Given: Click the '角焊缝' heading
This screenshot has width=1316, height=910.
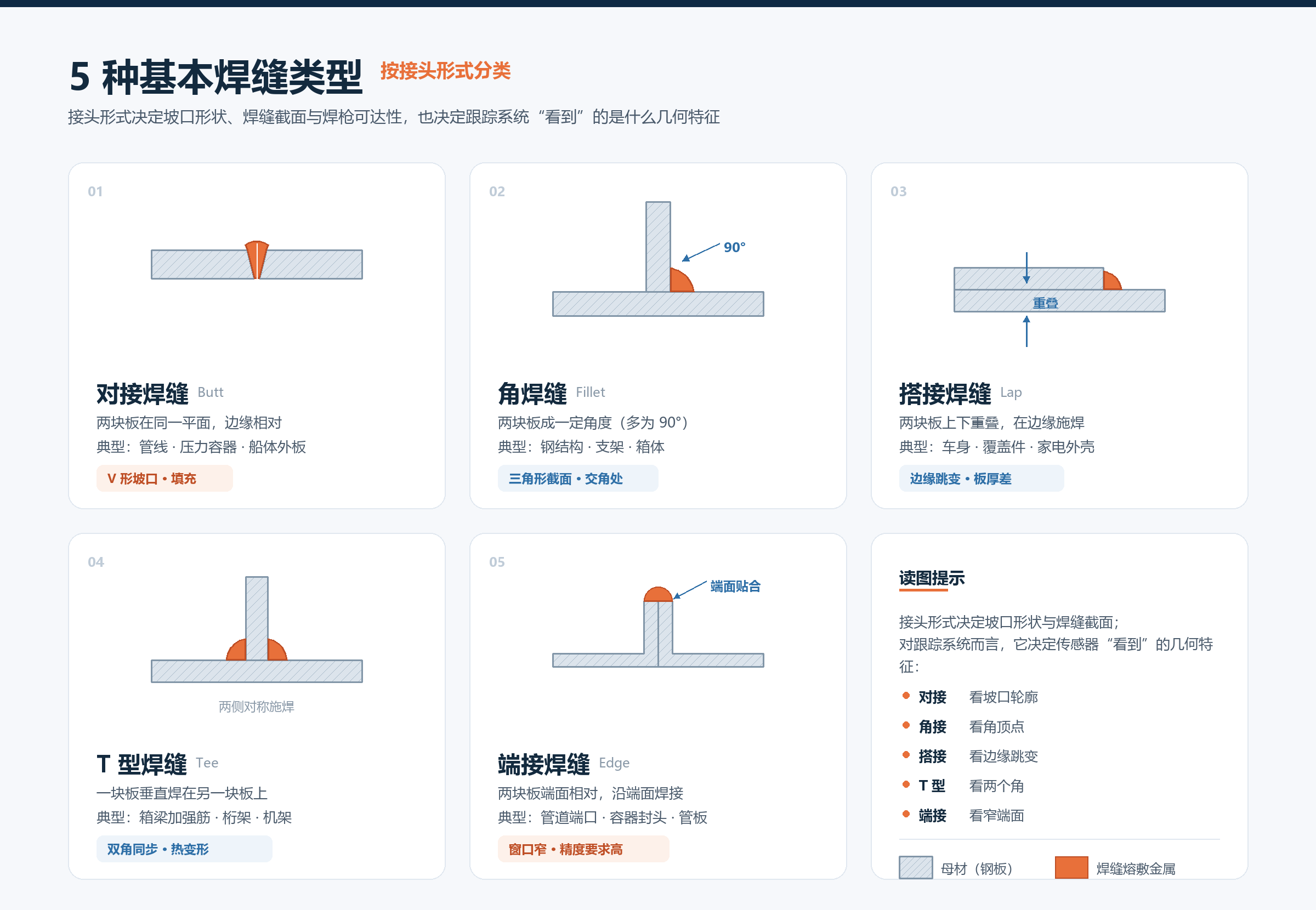Looking at the screenshot, I should coord(532,394).
